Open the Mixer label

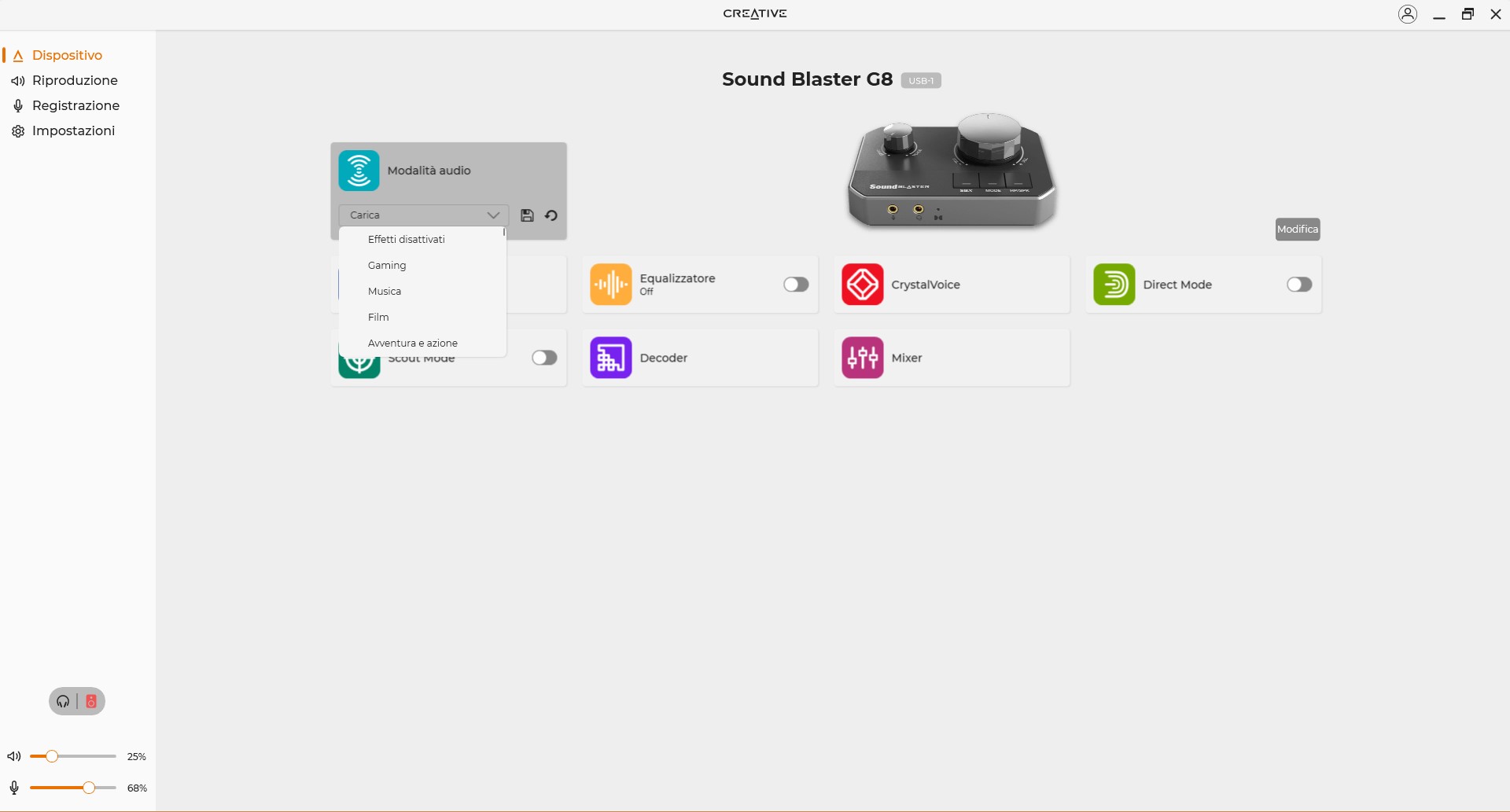click(907, 358)
